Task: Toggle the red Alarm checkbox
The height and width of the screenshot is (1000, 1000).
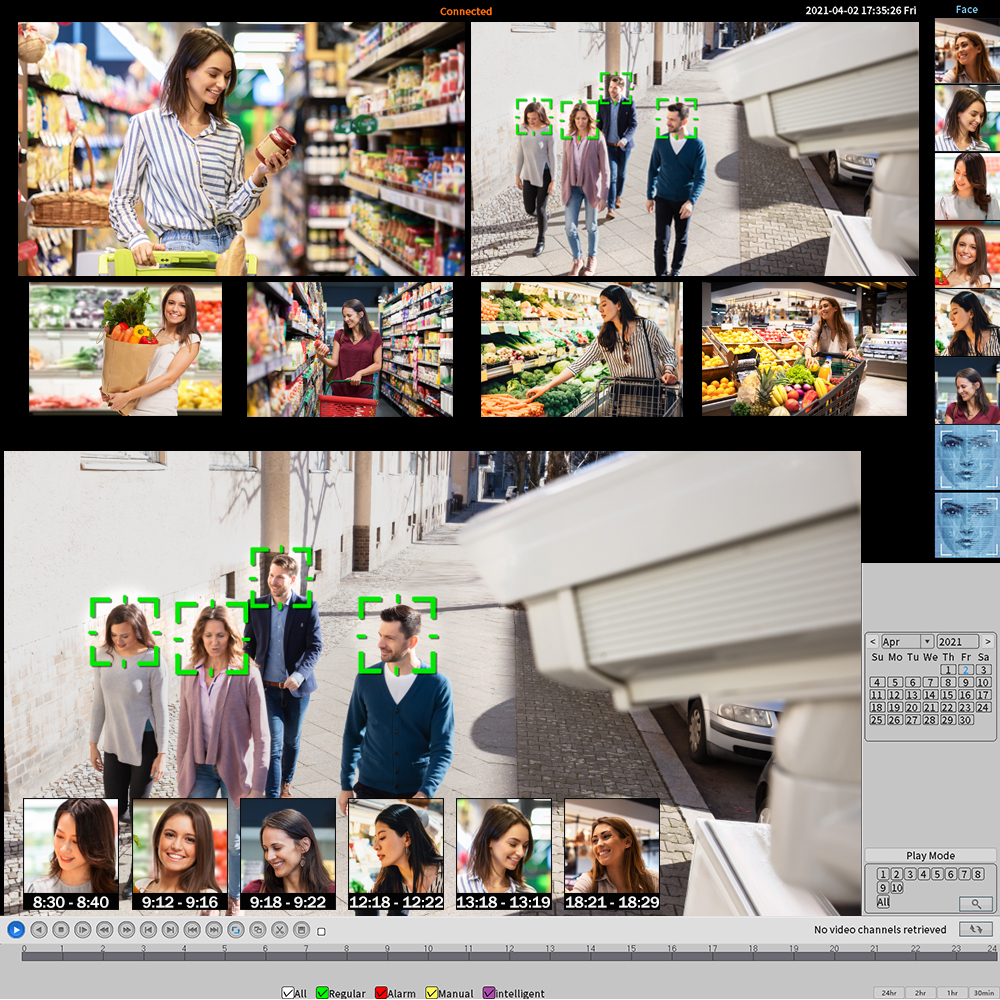Action: click(x=381, y=993)
